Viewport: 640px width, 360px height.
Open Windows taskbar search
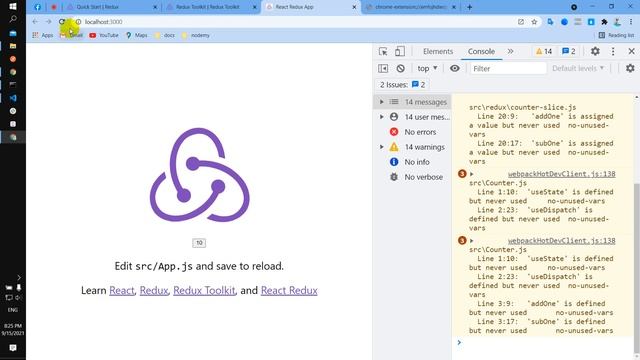13,19
